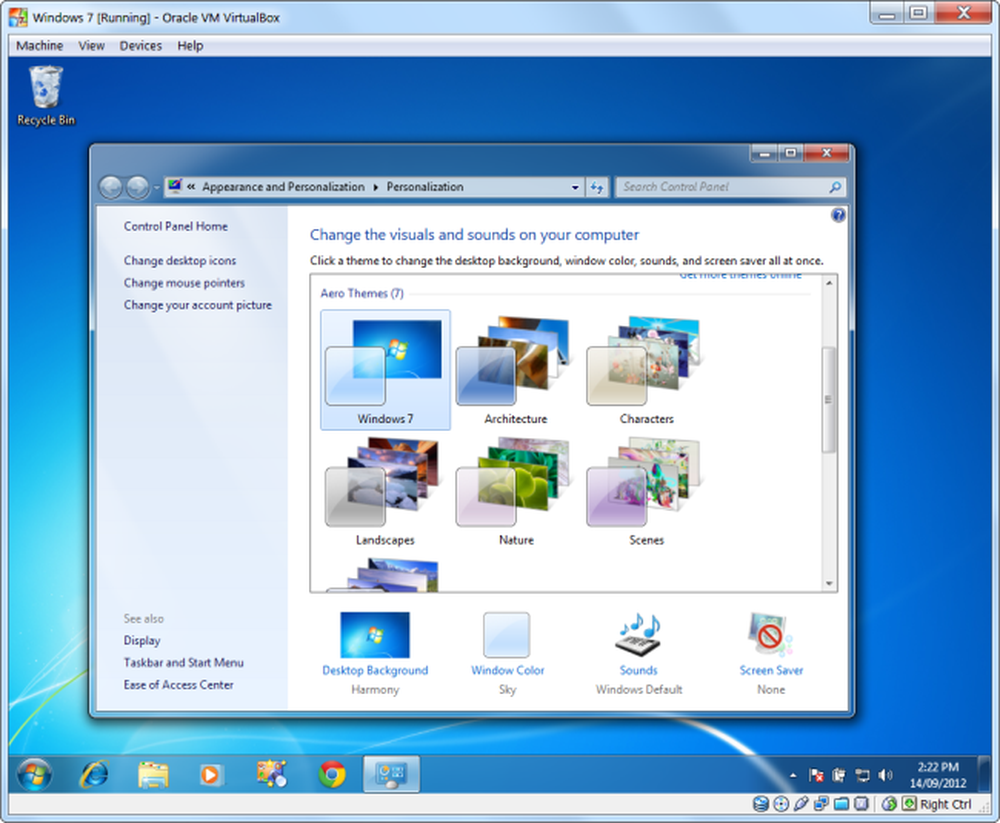Click VirtualBox shared folders status icon
Viewport: 1000px width, 823px height.
pos(841,804)
